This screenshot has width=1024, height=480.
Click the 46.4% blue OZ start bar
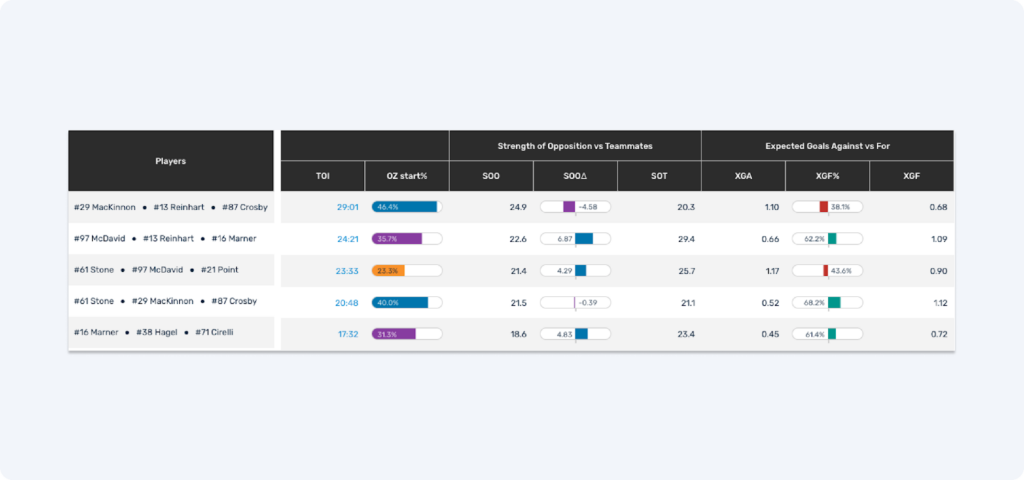click(x=405, y=207)
